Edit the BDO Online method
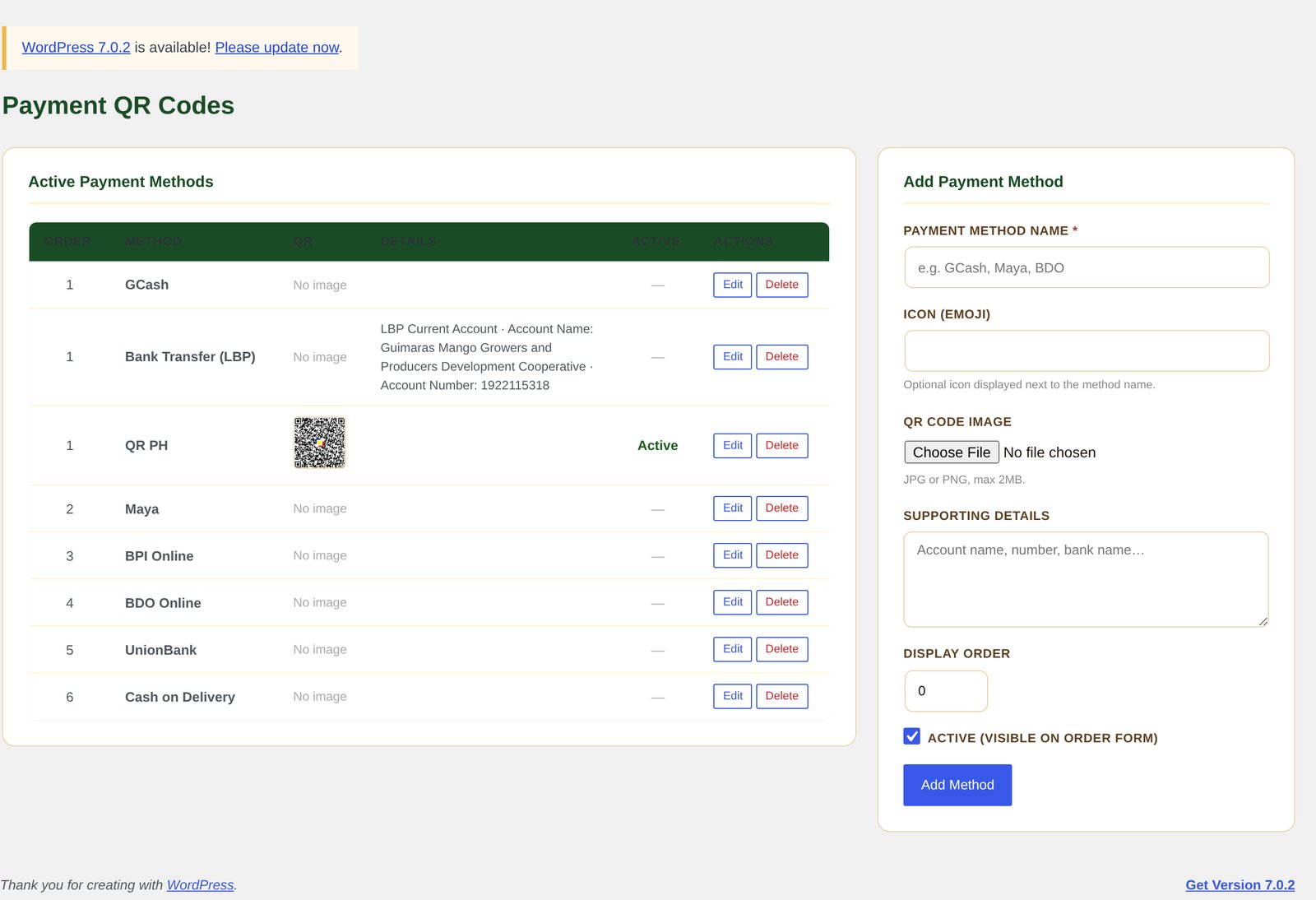Viewport: 1316px width, 900px height. [x=732, y=602]
